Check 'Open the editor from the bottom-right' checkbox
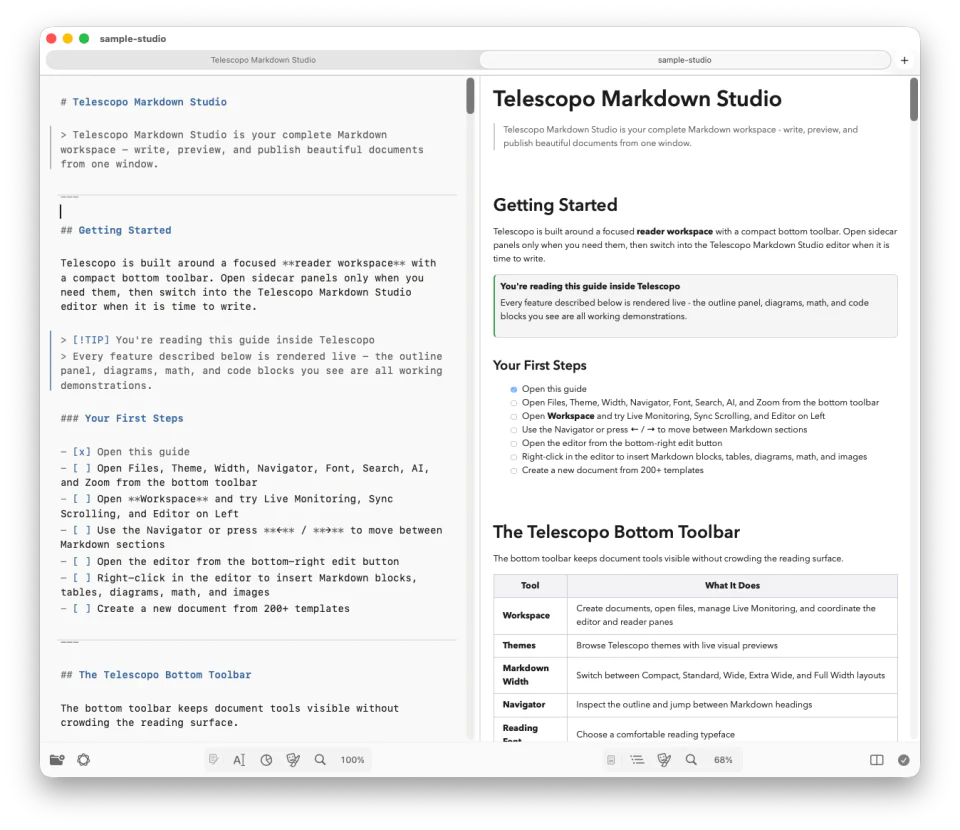Viewport: 960px width, 830px height. [514, 443]
